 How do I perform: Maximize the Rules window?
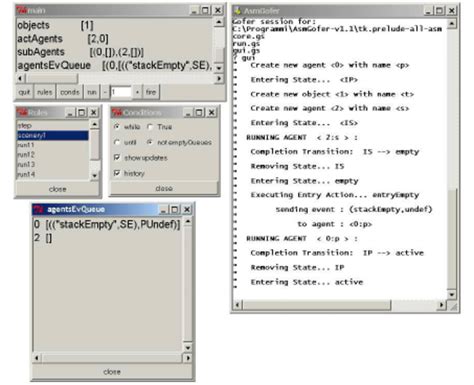[82, 113]
